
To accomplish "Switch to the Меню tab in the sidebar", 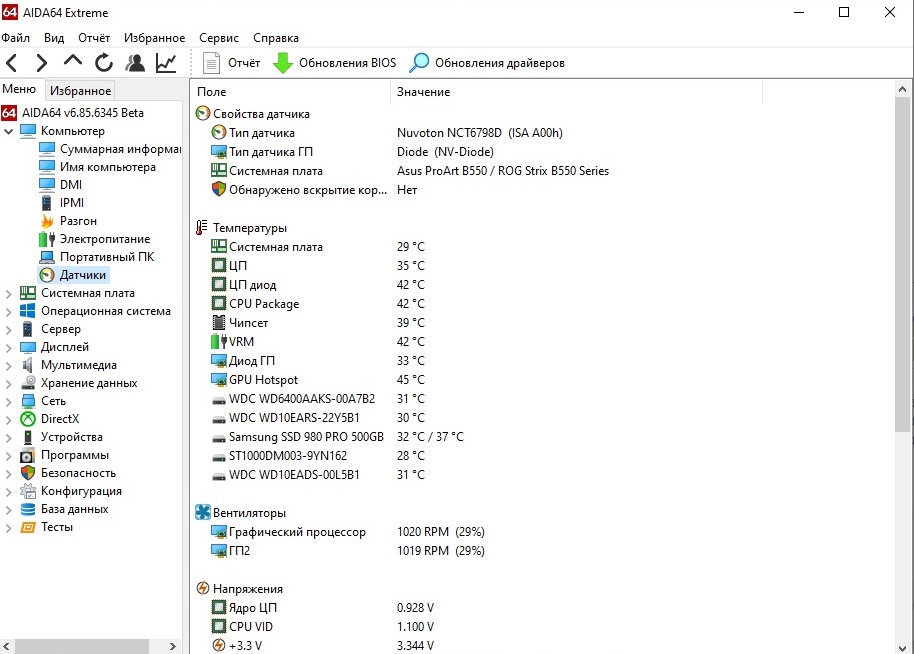I will [19, 89].
